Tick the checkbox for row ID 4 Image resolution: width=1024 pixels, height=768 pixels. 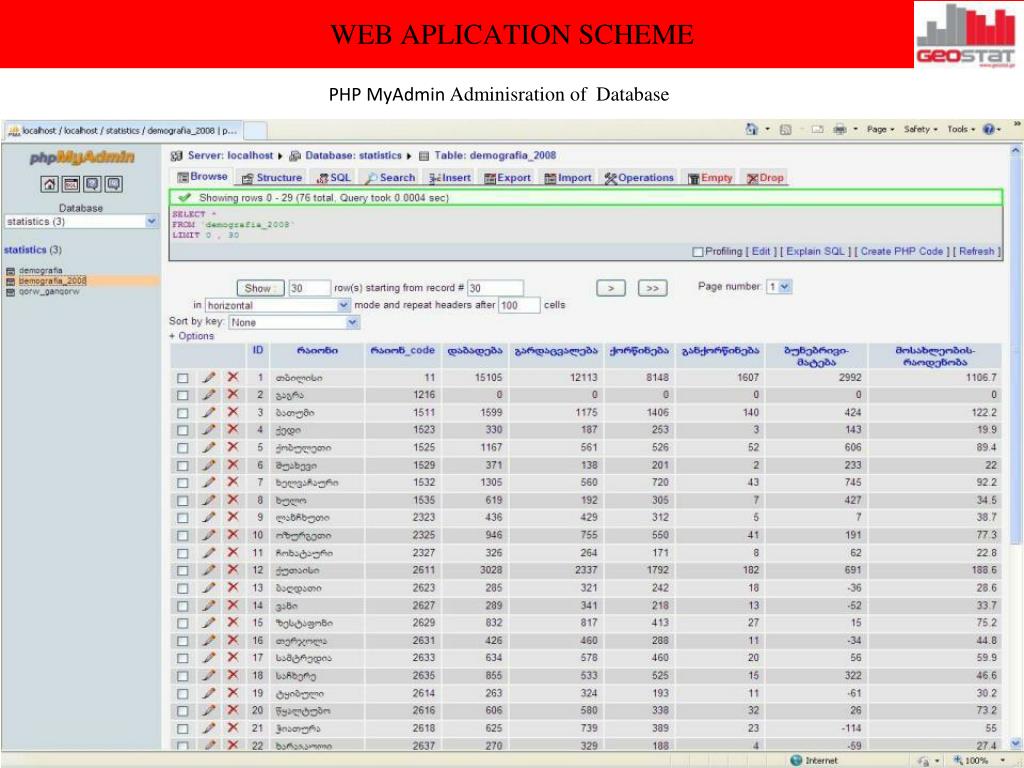[183, 431]
